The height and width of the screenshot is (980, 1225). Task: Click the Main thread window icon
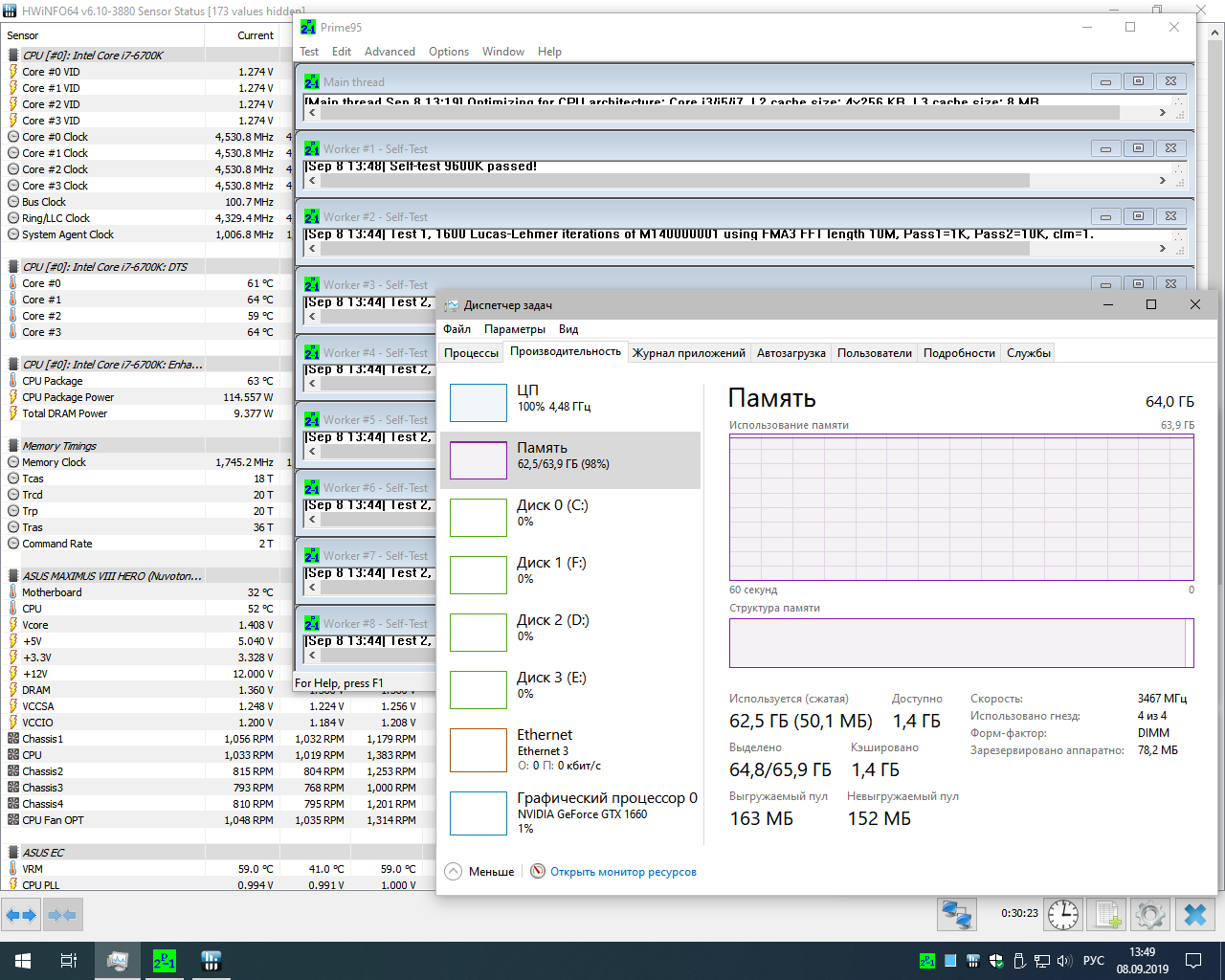coord(312,82)
